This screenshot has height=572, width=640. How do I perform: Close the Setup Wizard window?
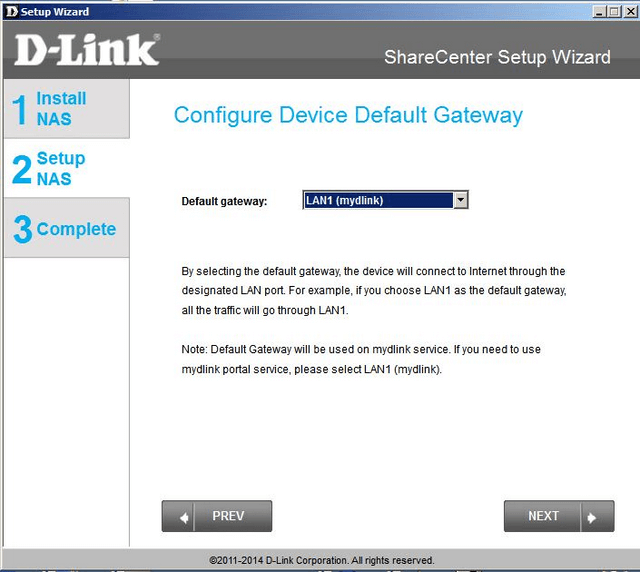click(x=630, y=11)
